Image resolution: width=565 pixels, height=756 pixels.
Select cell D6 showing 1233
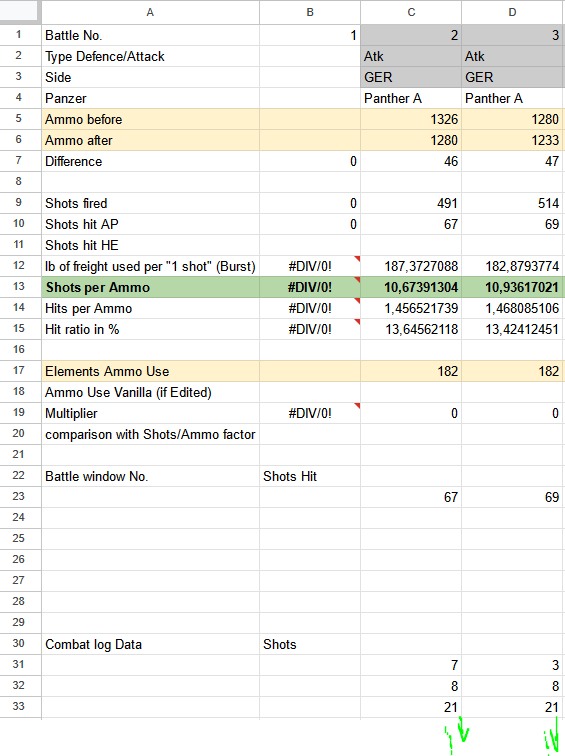click(x=512, y=140)
